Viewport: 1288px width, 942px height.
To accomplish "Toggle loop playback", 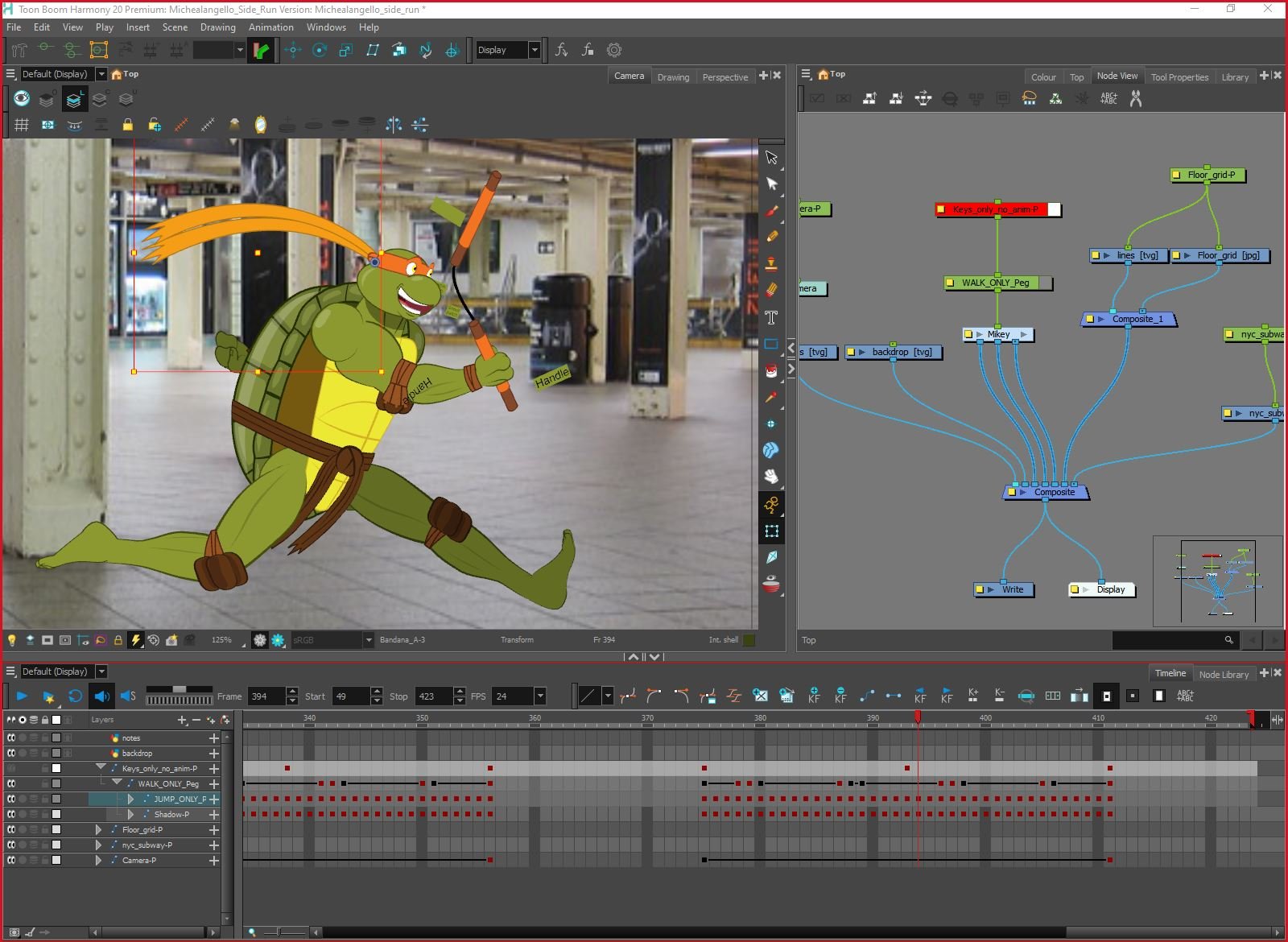I will (75, 696).
